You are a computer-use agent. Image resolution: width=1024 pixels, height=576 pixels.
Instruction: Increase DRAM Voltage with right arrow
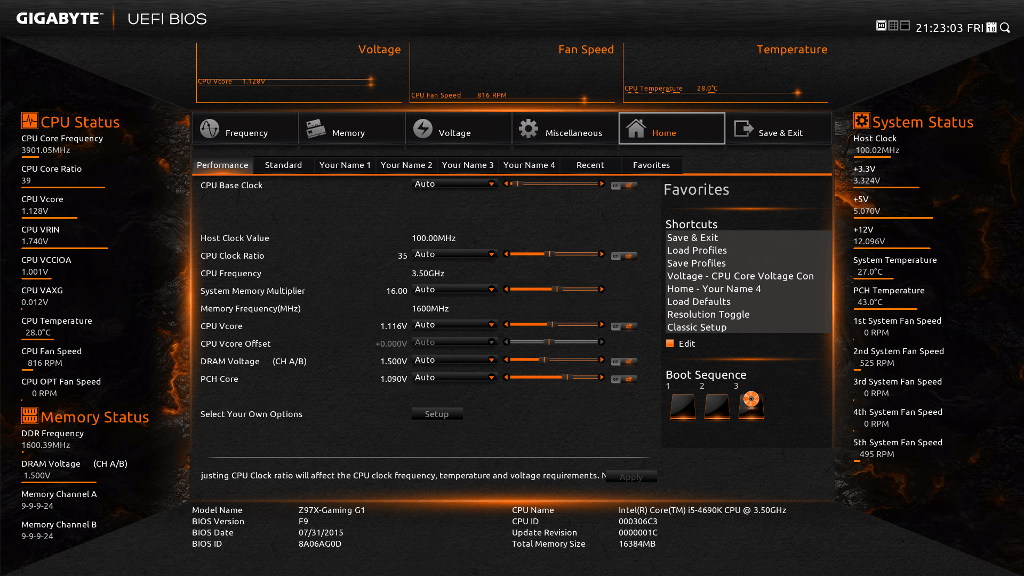[x=601, y=360]
